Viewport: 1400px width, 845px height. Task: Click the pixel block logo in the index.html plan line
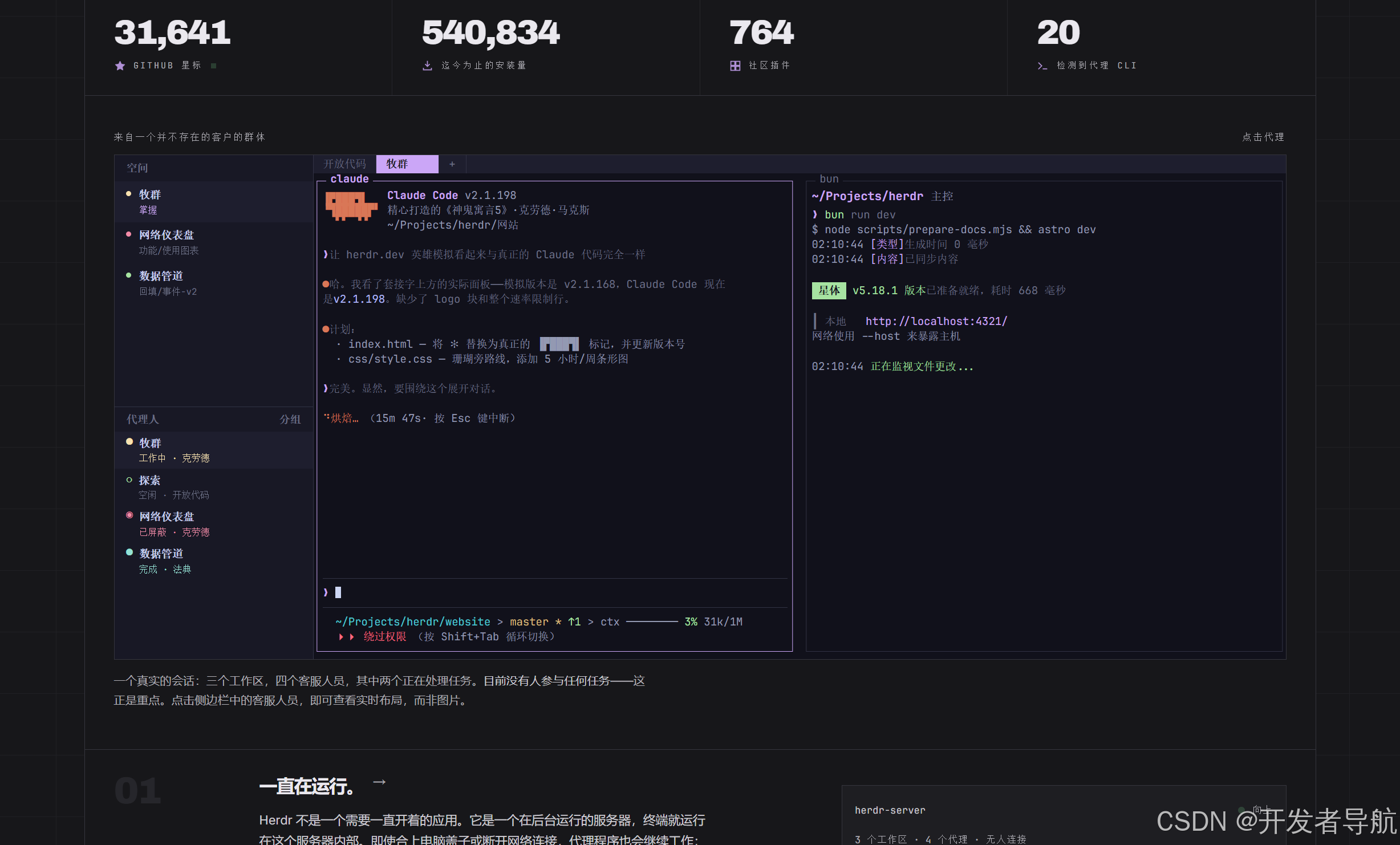tap(559, 344)
